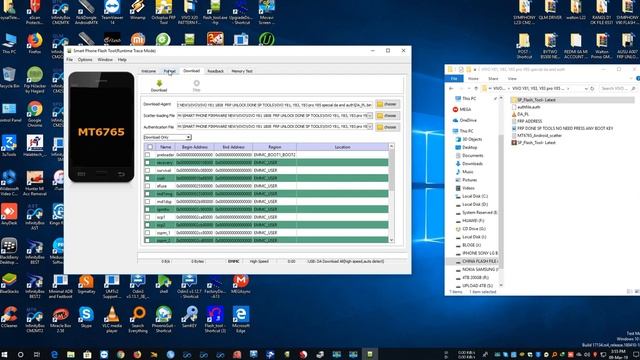Image resolution: width=640 pixels, height=360 pixels.
Task: Switch to the Format tab
Action: 169,71
